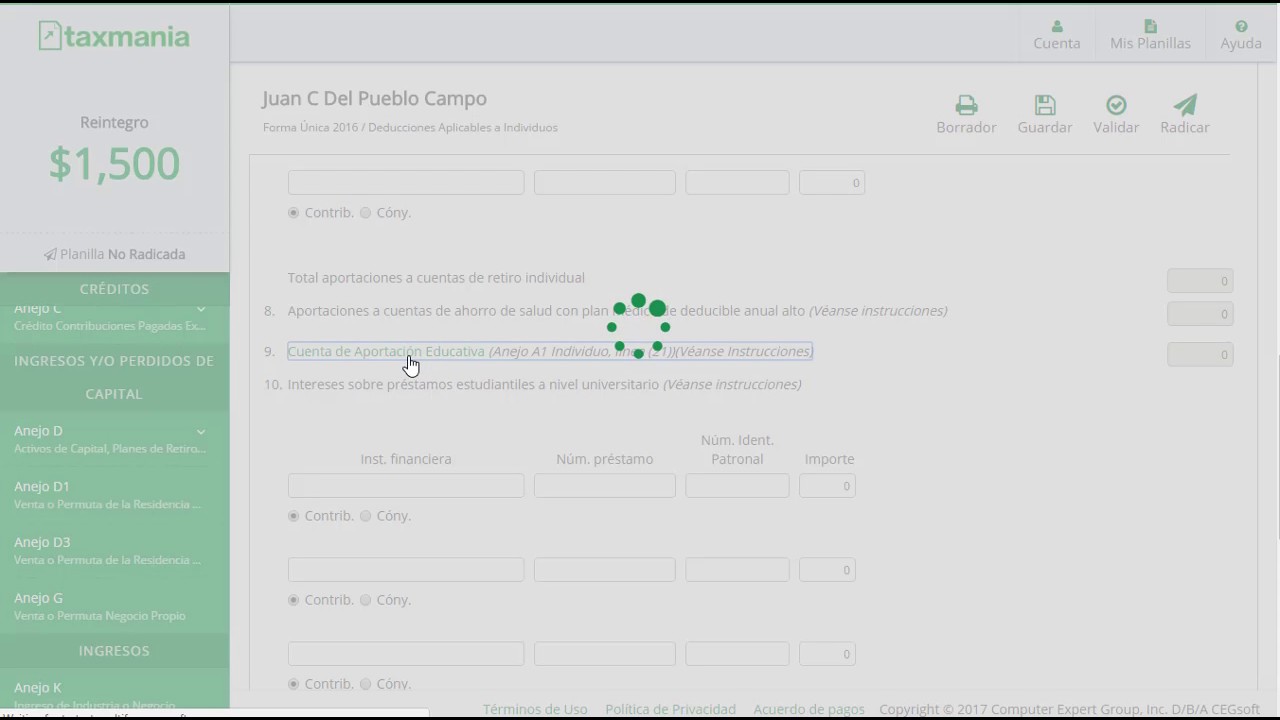
Task: Click the Radicar paper plane icon
Action: coord(1185,105)
